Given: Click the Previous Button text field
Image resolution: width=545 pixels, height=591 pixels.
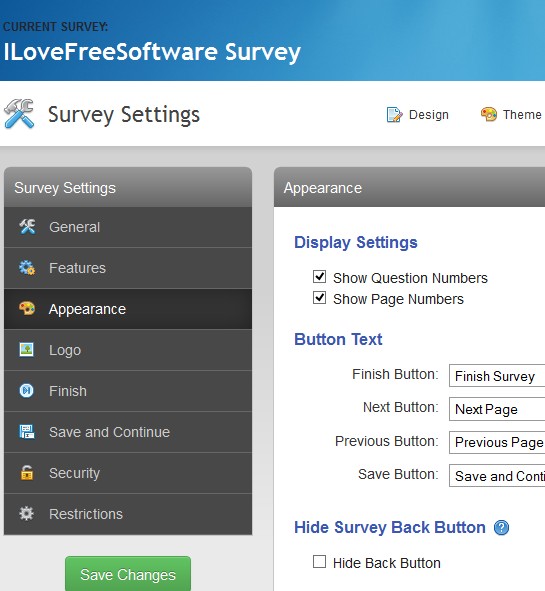Looking at the screenshot, I should 497,442.
